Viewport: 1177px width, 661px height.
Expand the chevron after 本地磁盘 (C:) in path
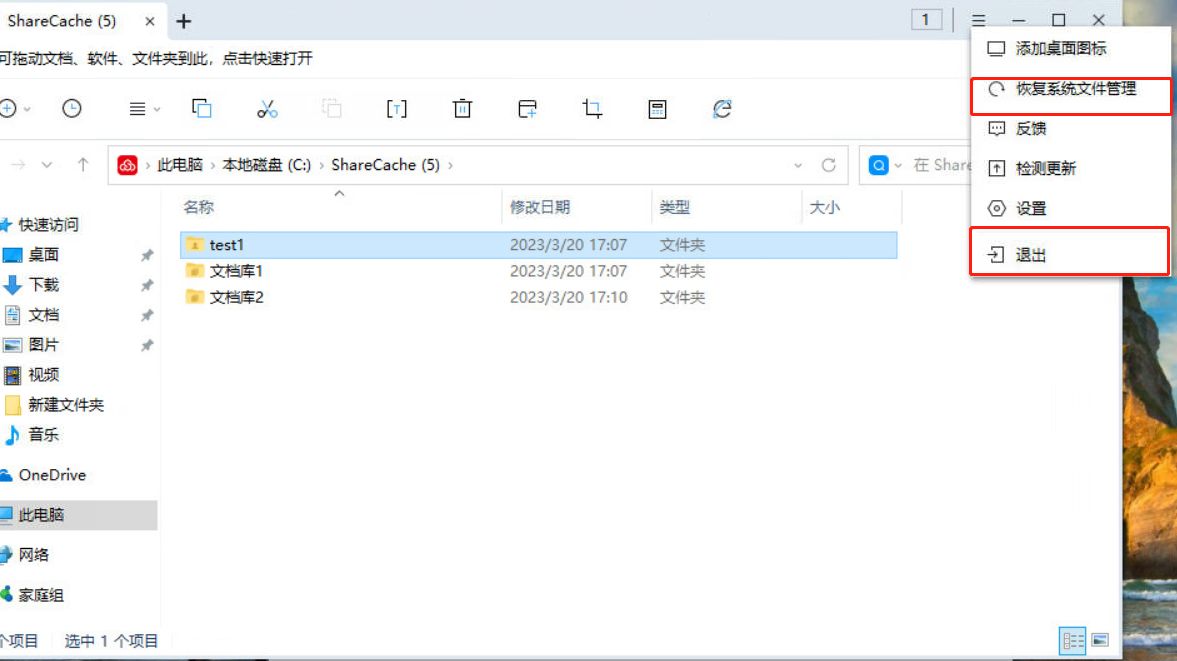click(x=321, y=165)
